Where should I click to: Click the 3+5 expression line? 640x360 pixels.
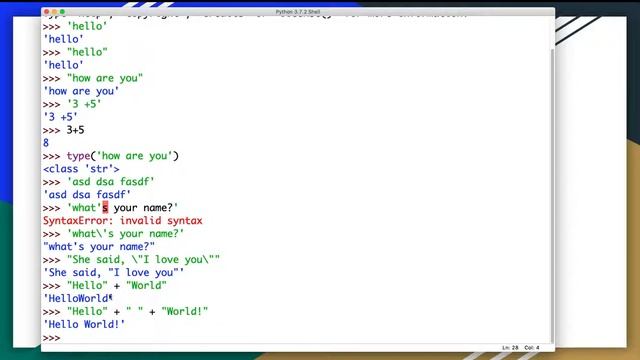(x=76, y=130)
